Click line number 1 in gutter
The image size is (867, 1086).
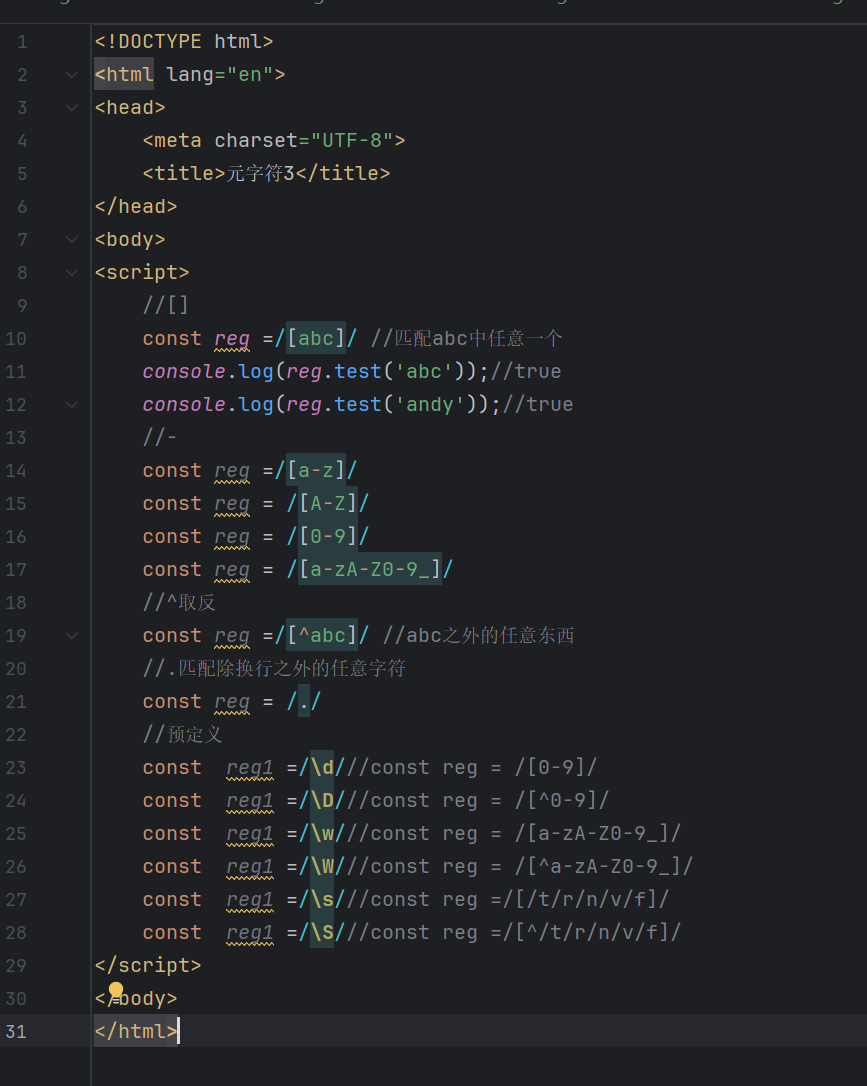(x=22, y=42)
